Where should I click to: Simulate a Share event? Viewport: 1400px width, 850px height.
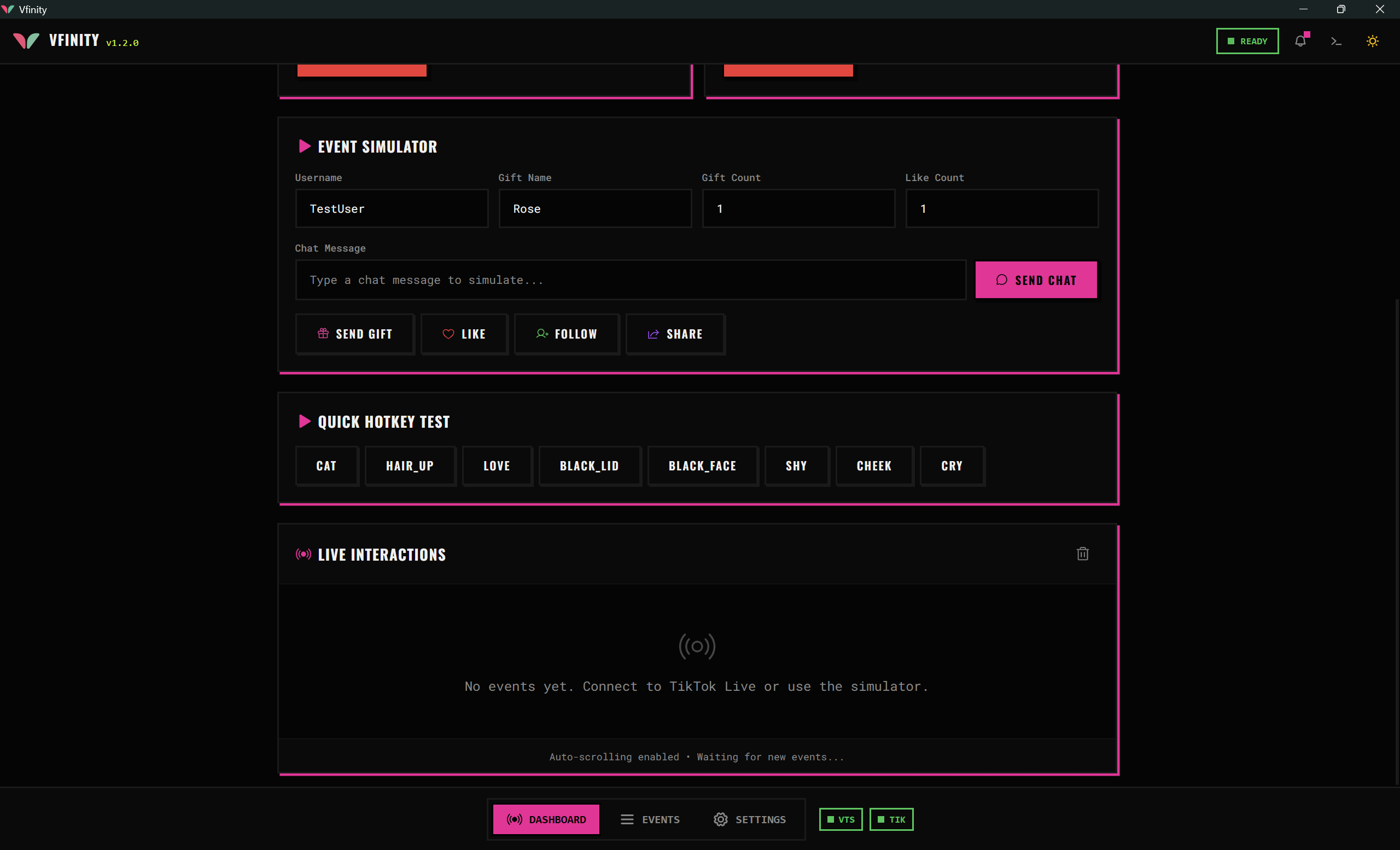coord(675,334)
